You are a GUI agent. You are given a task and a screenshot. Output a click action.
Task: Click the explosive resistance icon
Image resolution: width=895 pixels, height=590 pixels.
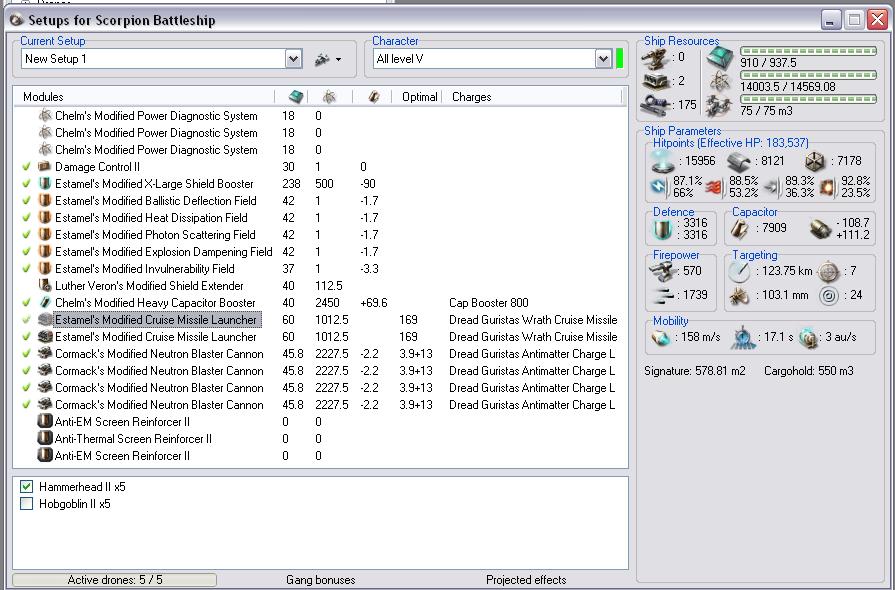pos(827,187)
